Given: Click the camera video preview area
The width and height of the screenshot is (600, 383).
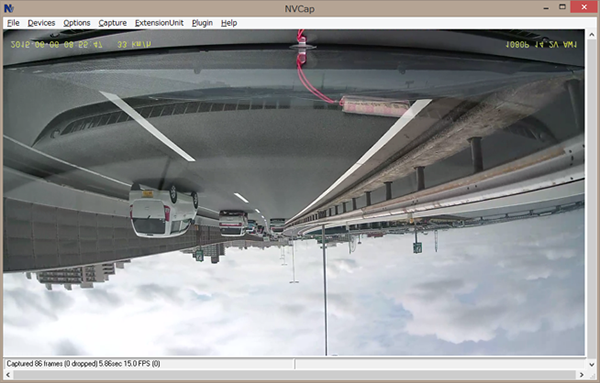Looking at the screenshot, I should click(294, 193).
